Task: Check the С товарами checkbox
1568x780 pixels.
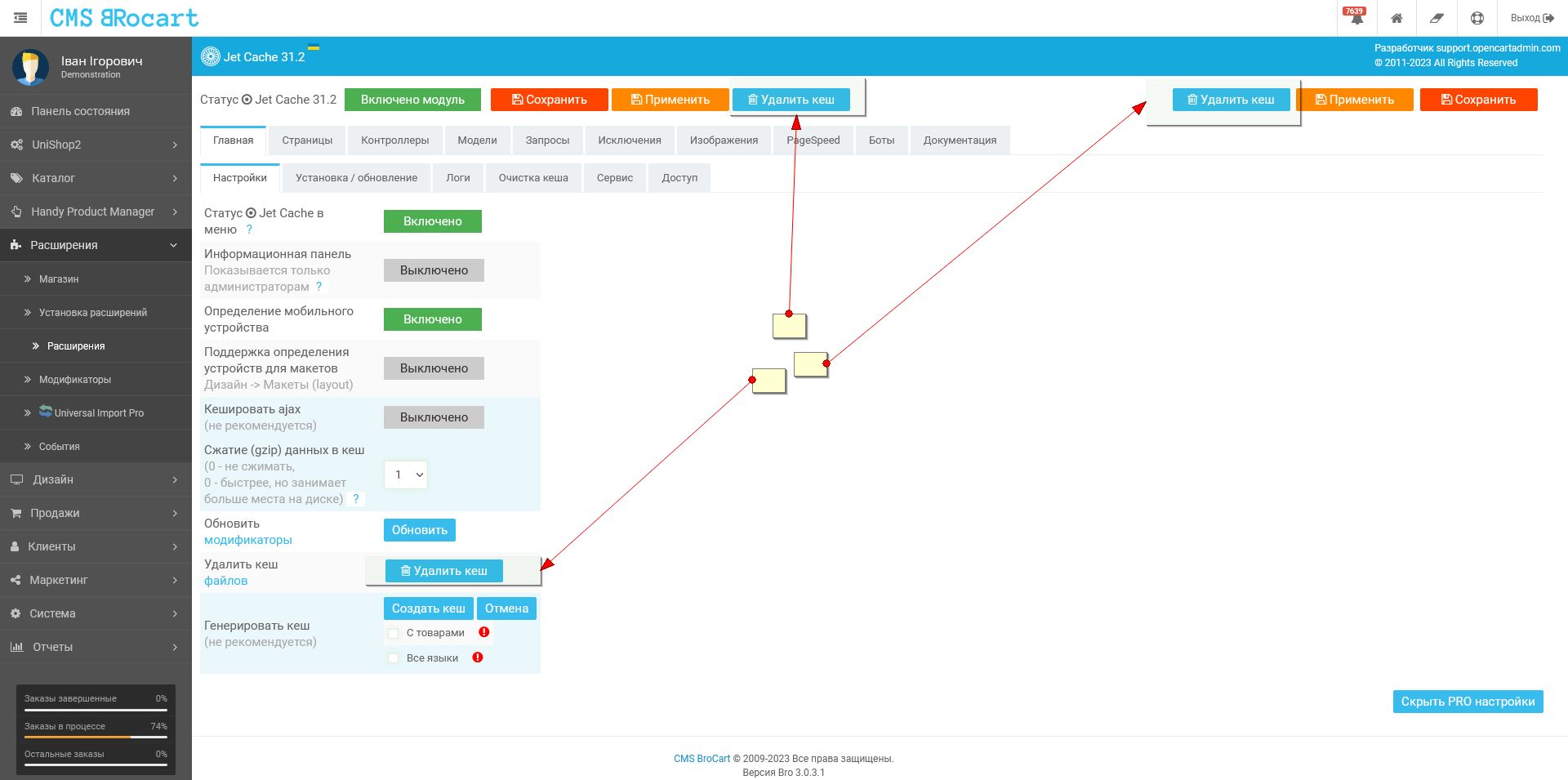Action: (x=394, y=633)
